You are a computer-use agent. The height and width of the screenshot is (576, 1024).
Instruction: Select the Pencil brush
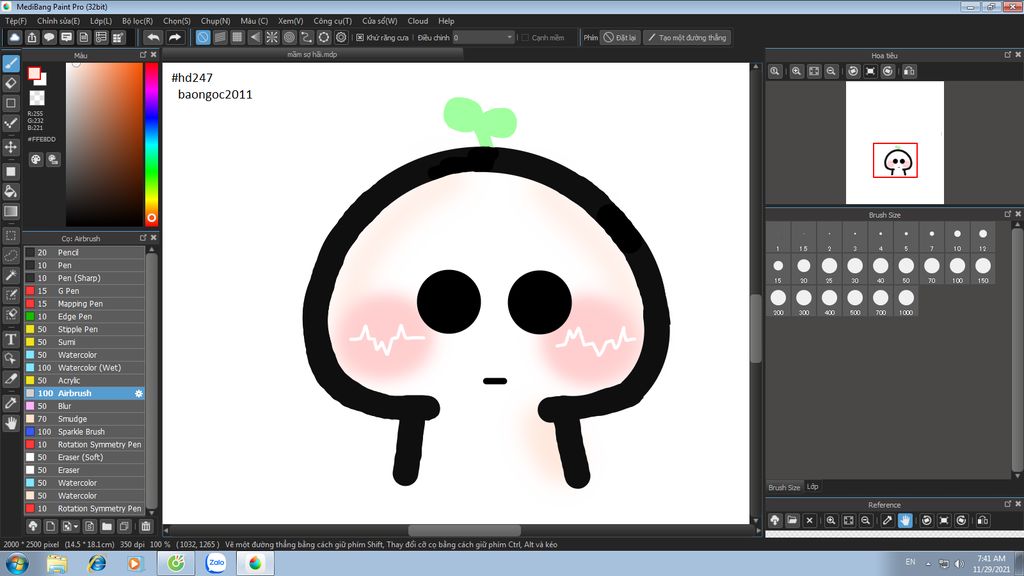click(84, 252)
